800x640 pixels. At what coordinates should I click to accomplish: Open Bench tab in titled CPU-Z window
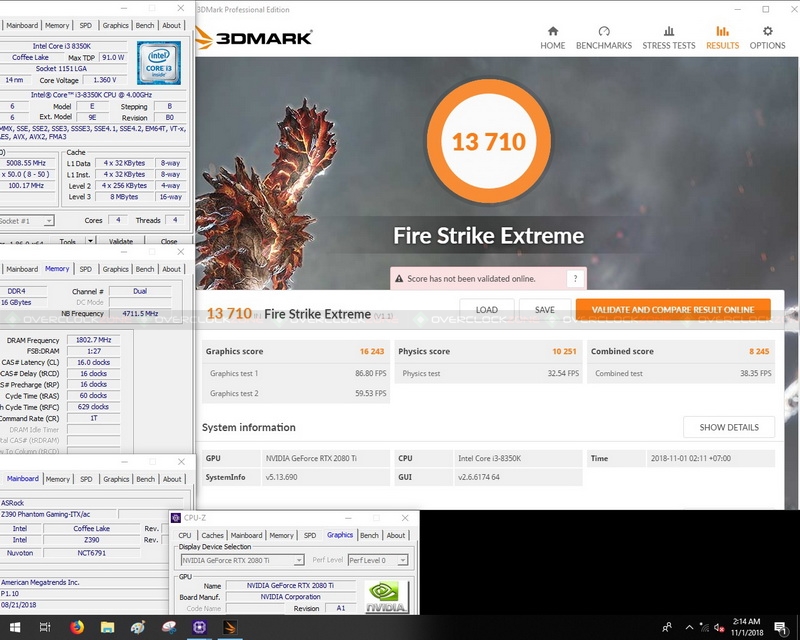pyautogui.click(x=369, y=535)
